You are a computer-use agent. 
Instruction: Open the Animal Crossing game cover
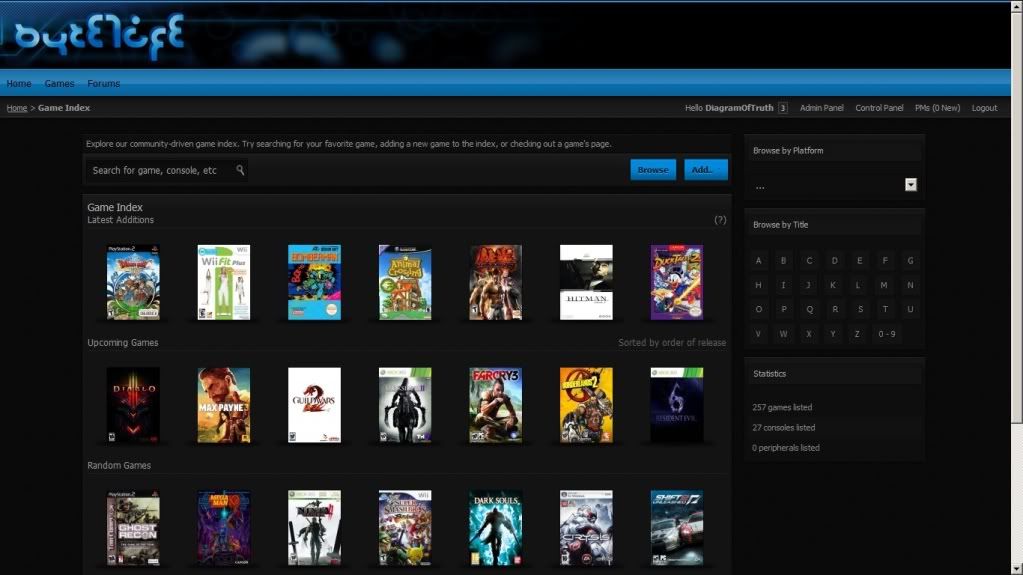click(x=405, y=283)
